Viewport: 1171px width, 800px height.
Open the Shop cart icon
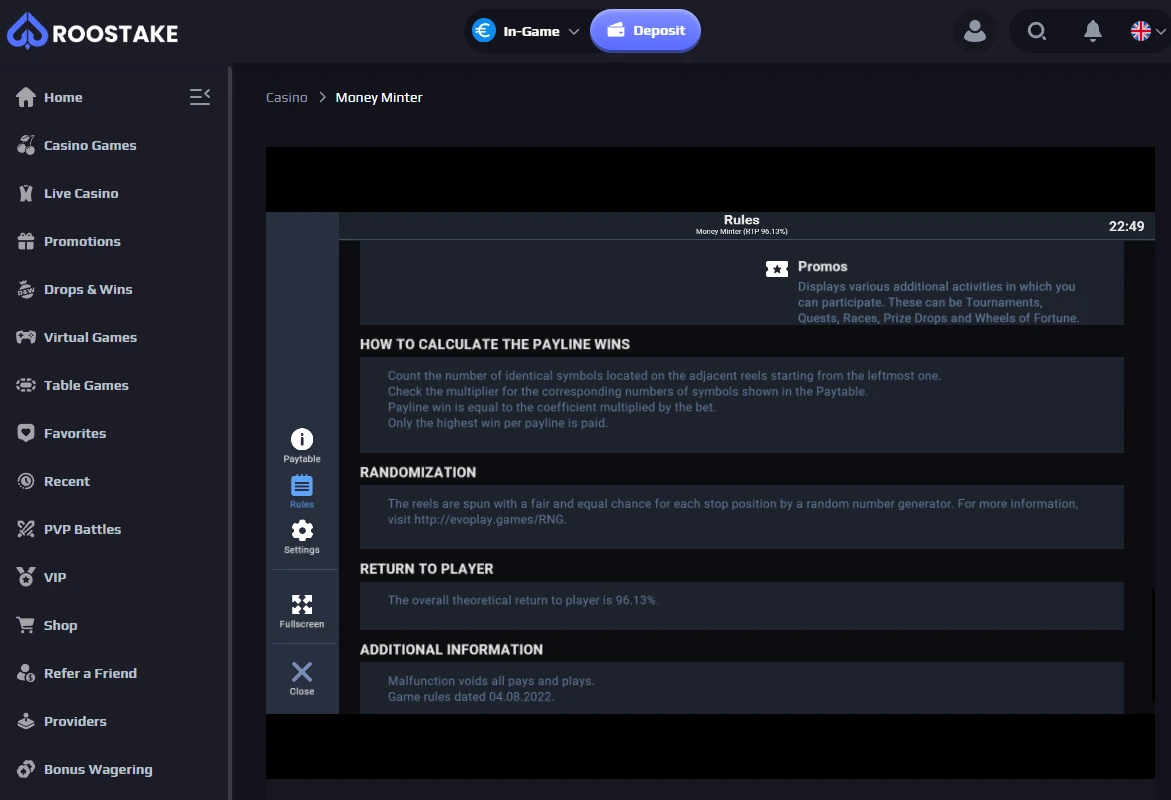coord(26,625)
